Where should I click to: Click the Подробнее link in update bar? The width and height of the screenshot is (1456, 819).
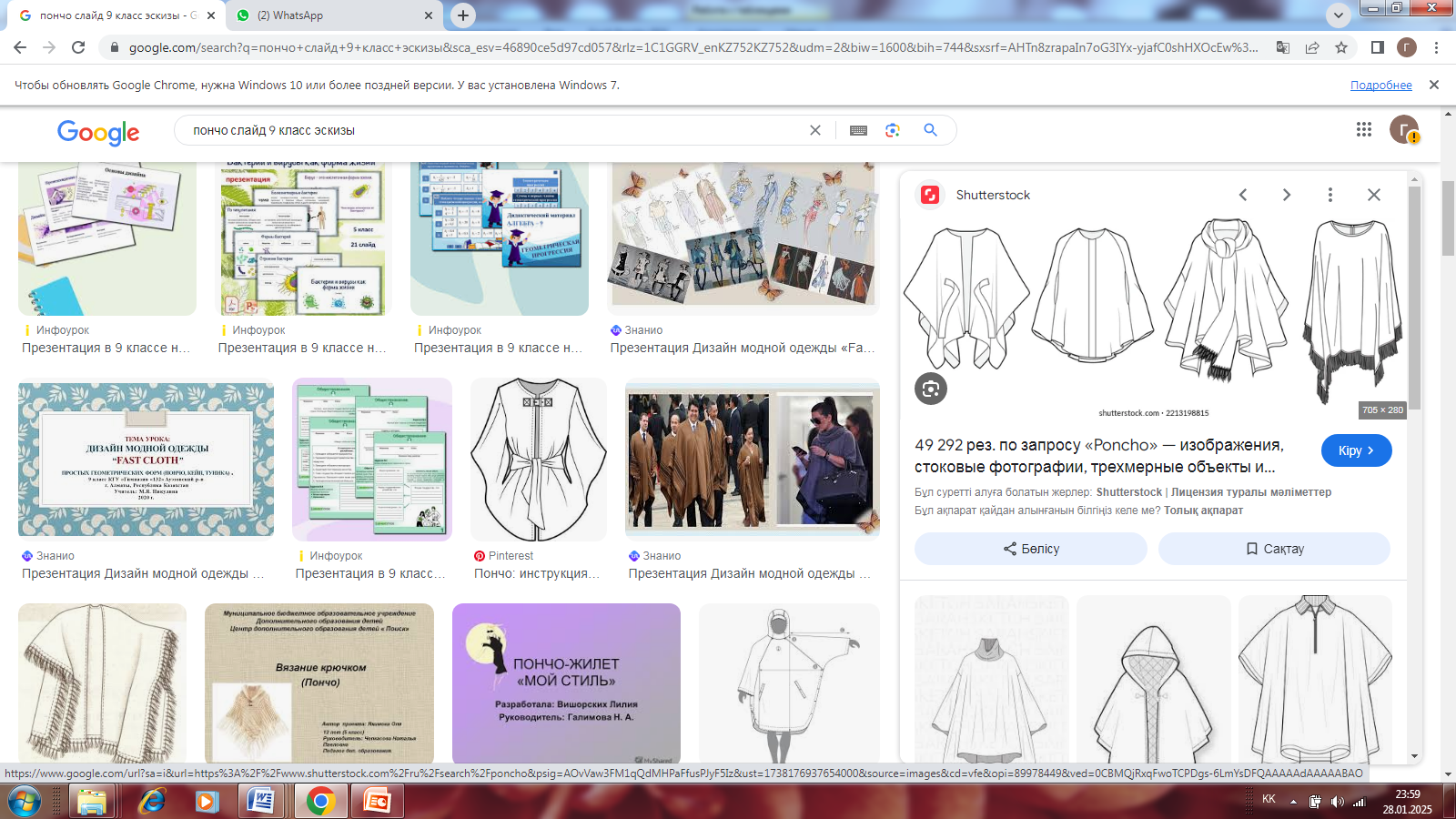tap(1380, 86)
